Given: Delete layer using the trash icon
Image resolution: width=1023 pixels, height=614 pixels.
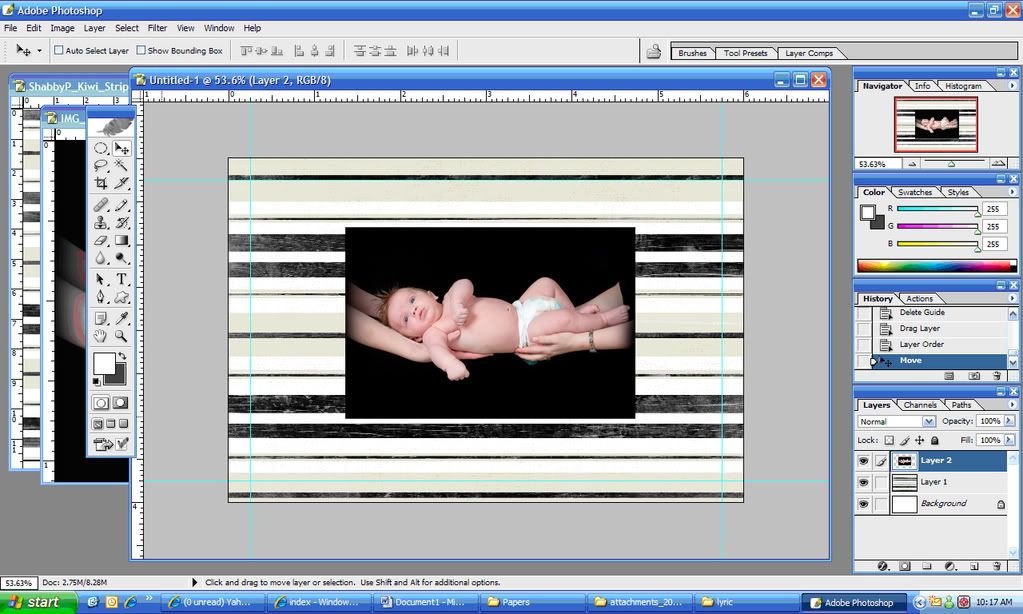Looking at the screenshot, I should [x=996, y=566].
